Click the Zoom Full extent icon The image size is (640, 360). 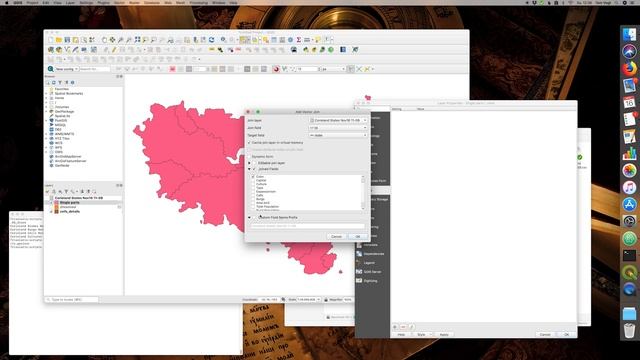[138, 40]
